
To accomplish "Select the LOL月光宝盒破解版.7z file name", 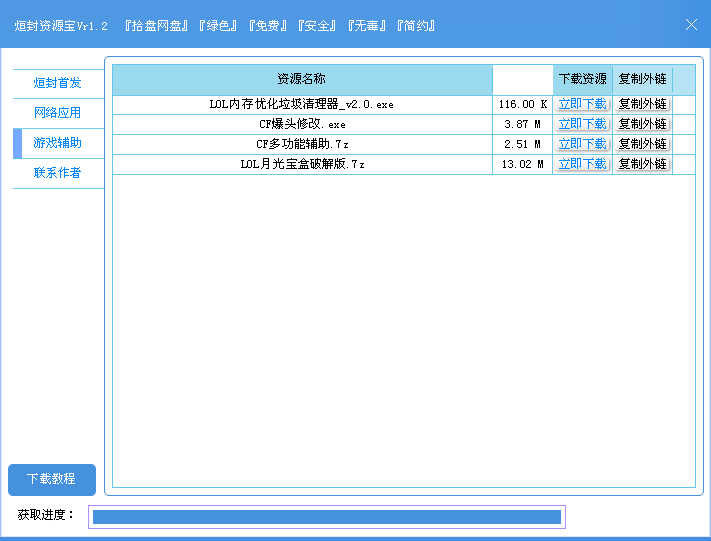I will (x=302, y=165).
